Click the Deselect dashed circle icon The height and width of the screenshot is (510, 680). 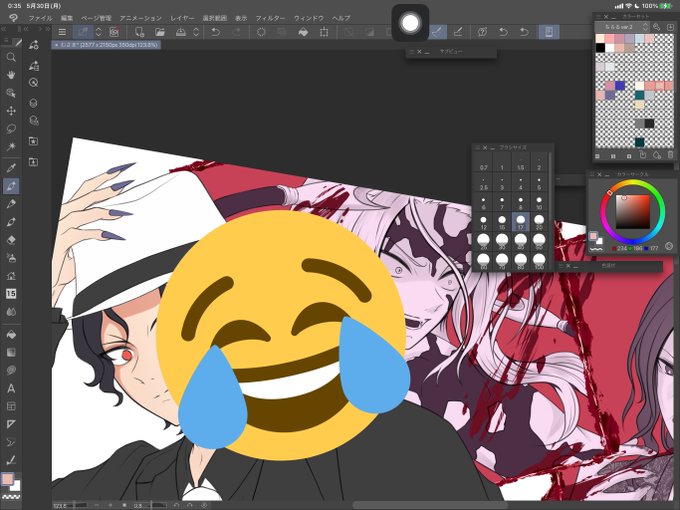(261, 32)
